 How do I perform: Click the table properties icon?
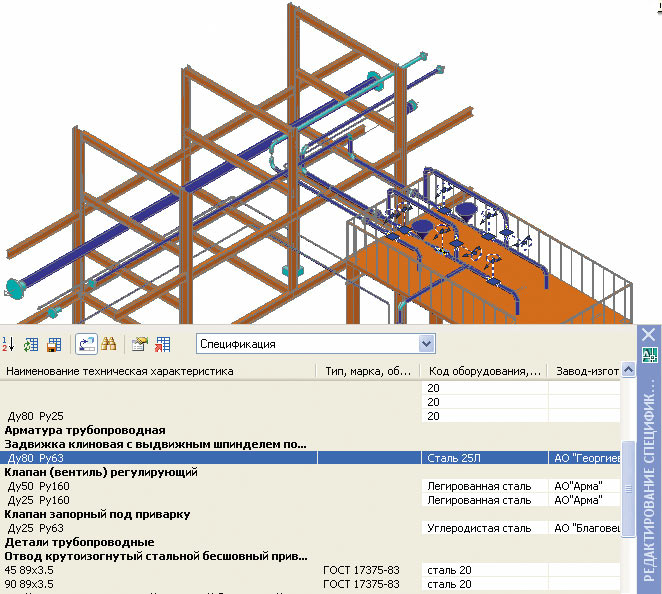[140, 344]
